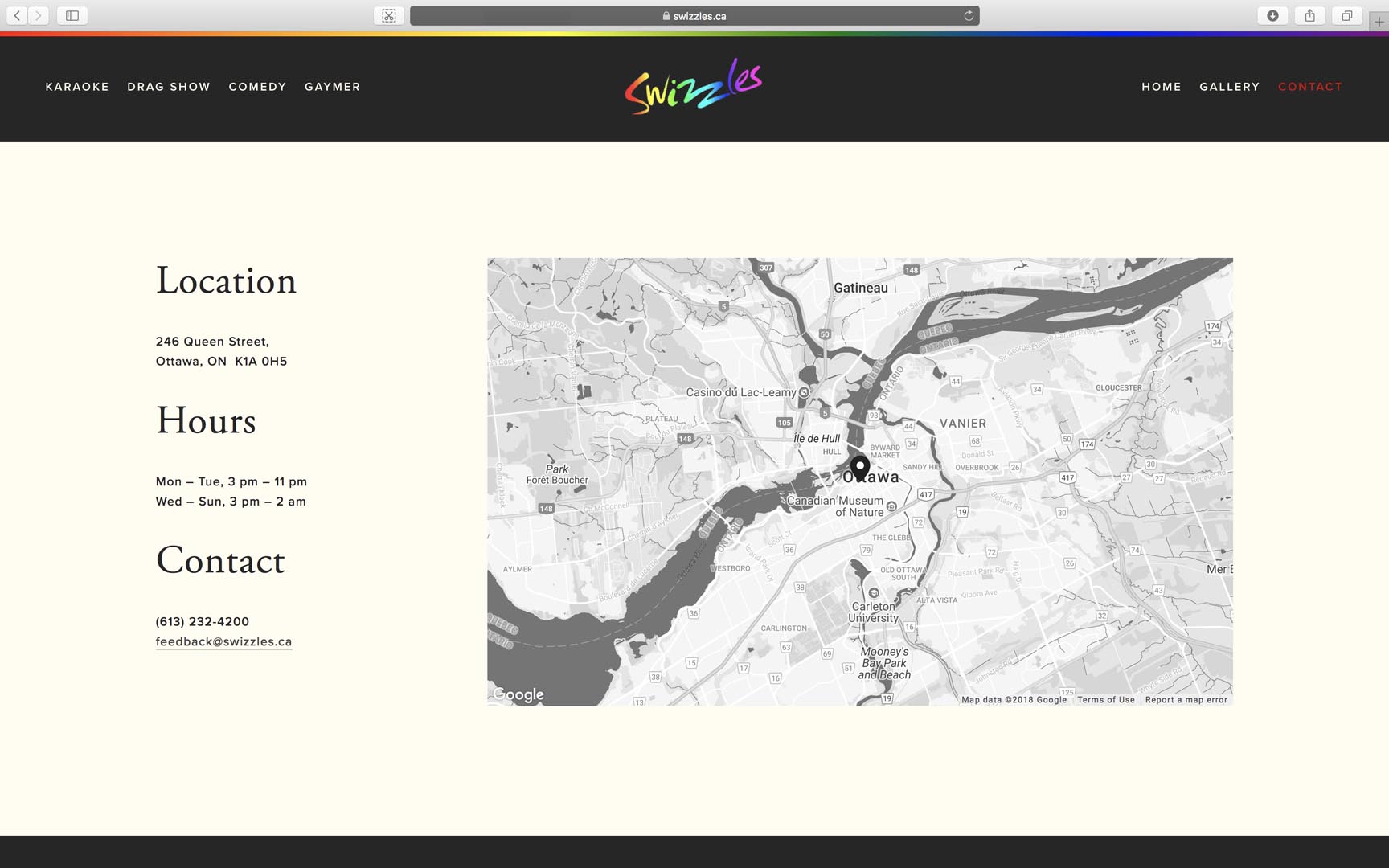The height and width of the screenshot is (868, 1389).
Task: Click the scissors screenshot icon in the toolbar
Action: pyautogui.click(x=388, y=14)
